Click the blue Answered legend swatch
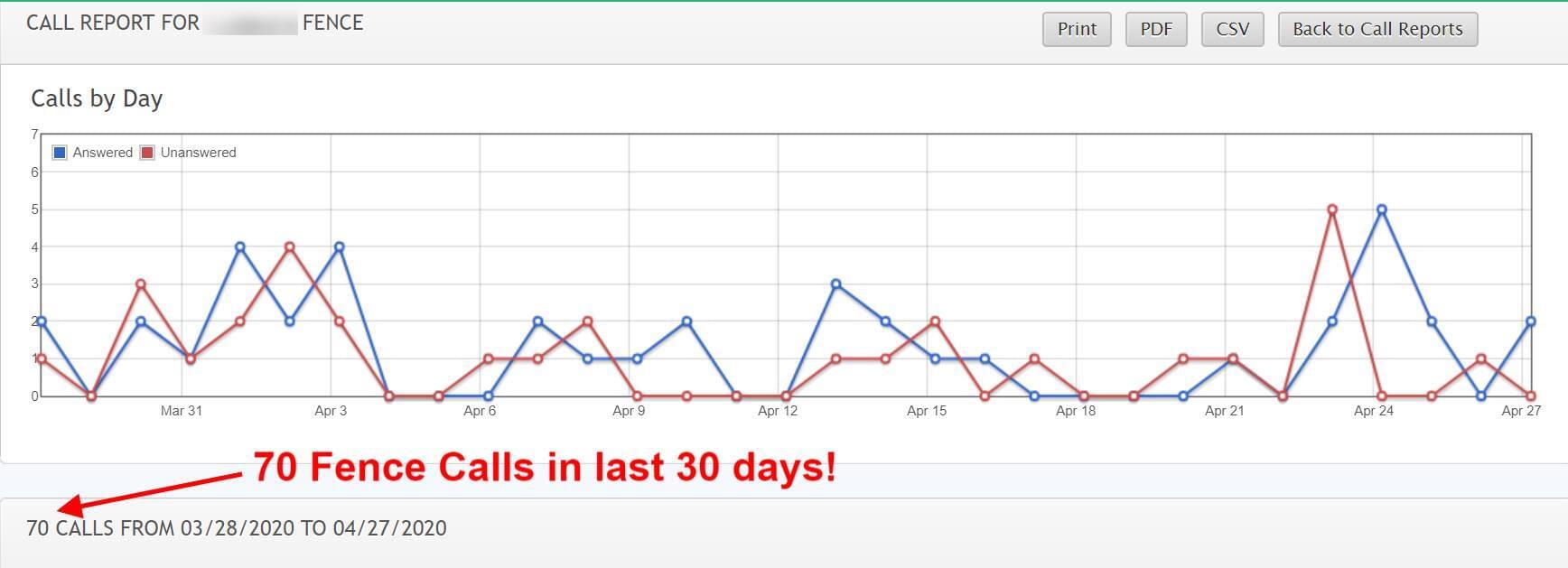 [60, 153]
